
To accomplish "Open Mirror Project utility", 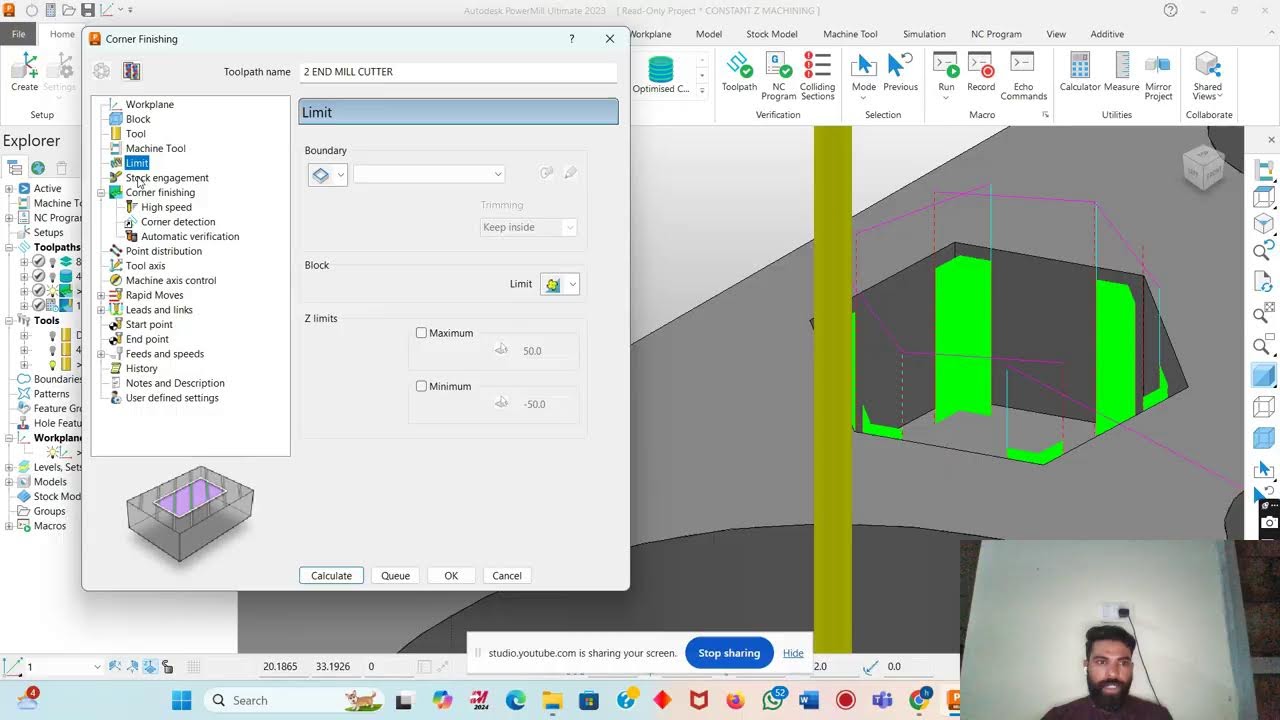I will 1158,76.
